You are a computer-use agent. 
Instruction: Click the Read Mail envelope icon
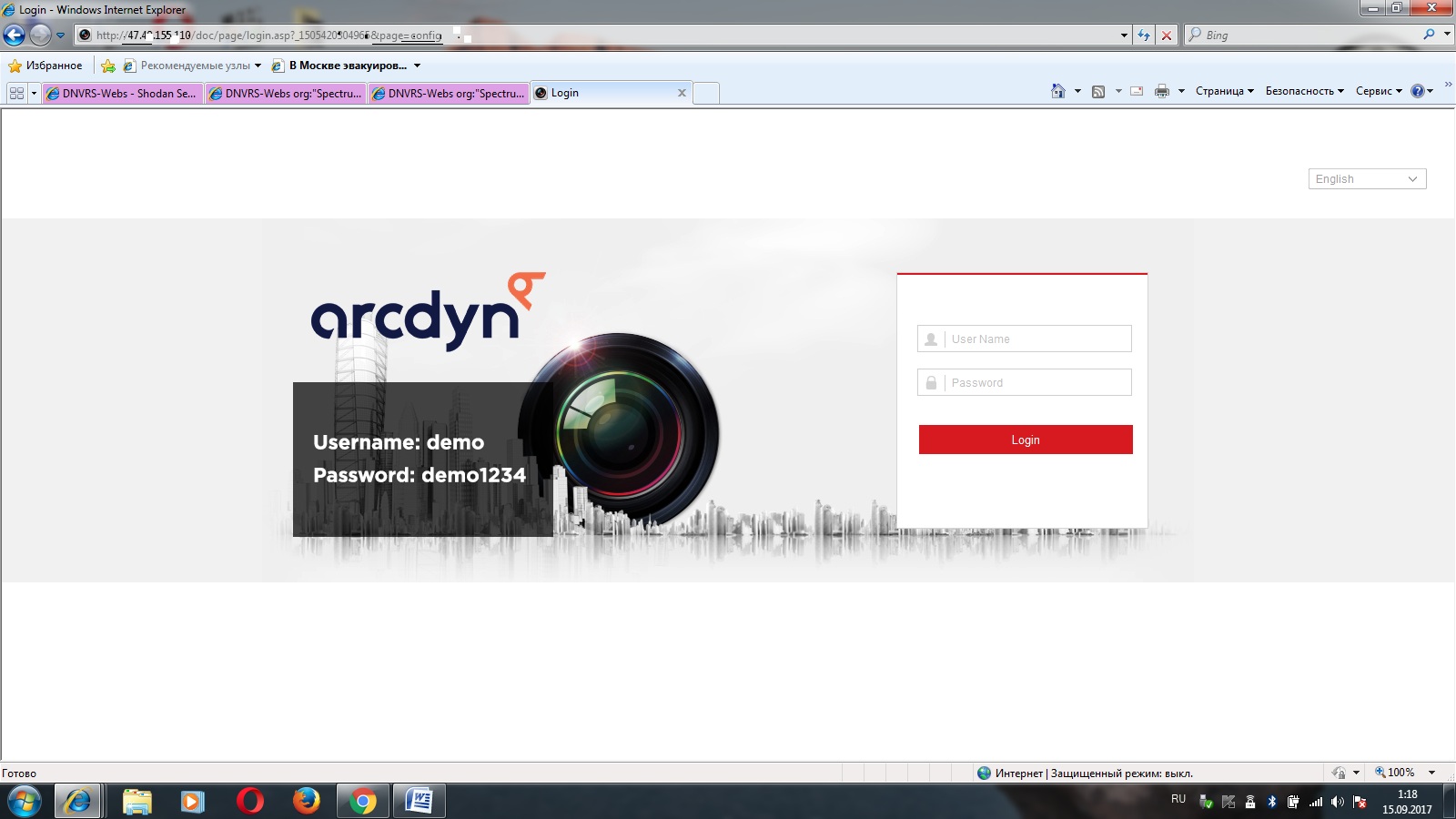point(1137,91)
